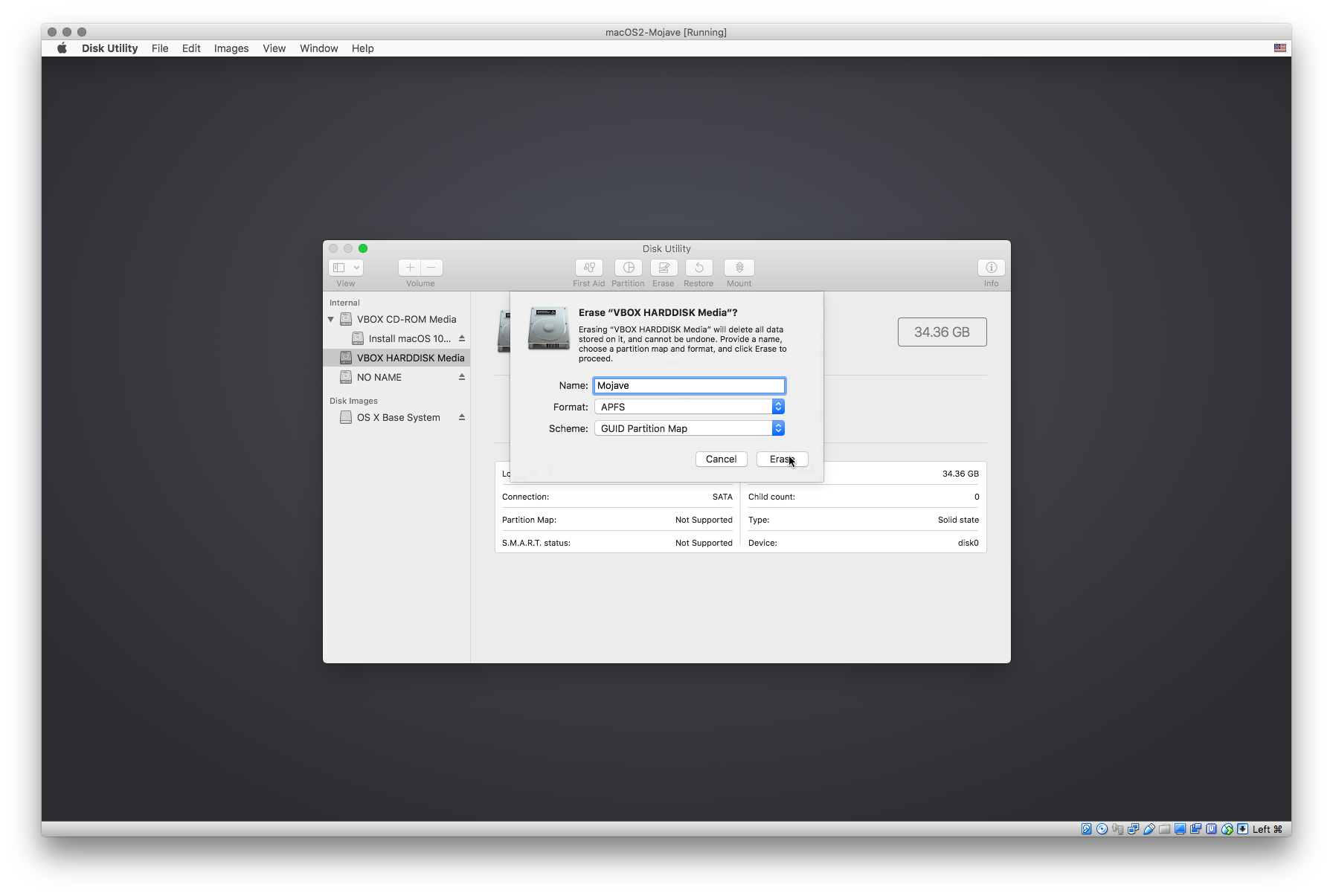The width and height of the screenshot is (1333, 896).
Task: Click the First Aid toolbar icon
Action: coord(588,268)
